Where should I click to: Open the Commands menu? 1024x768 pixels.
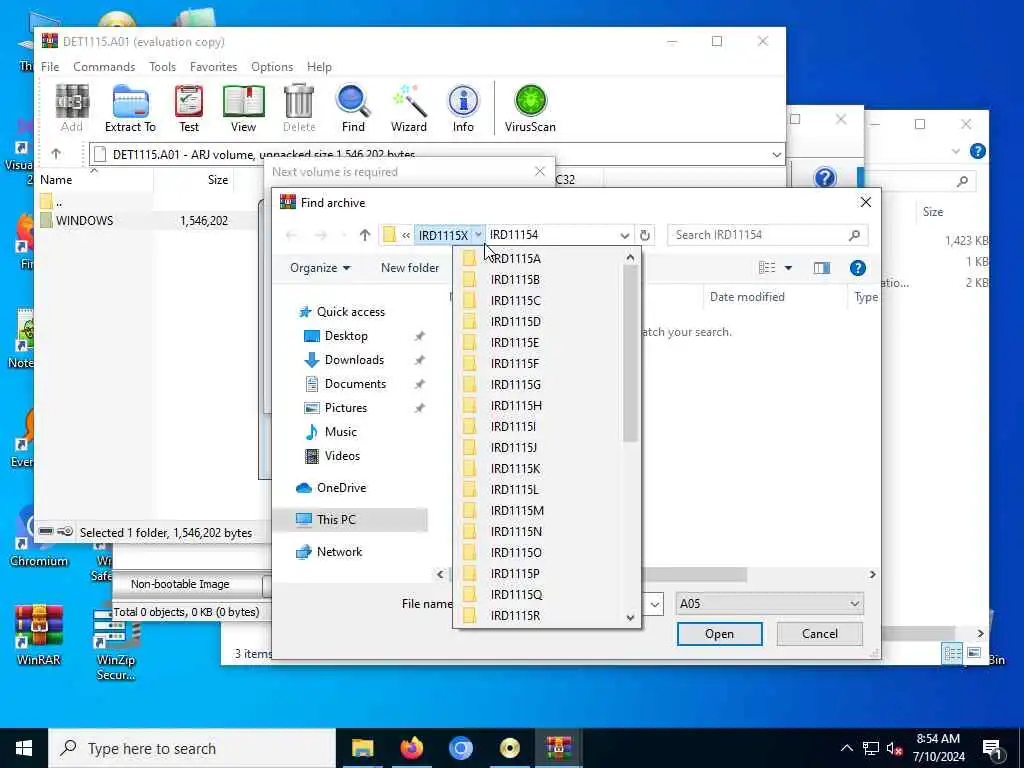click(104, 67)
